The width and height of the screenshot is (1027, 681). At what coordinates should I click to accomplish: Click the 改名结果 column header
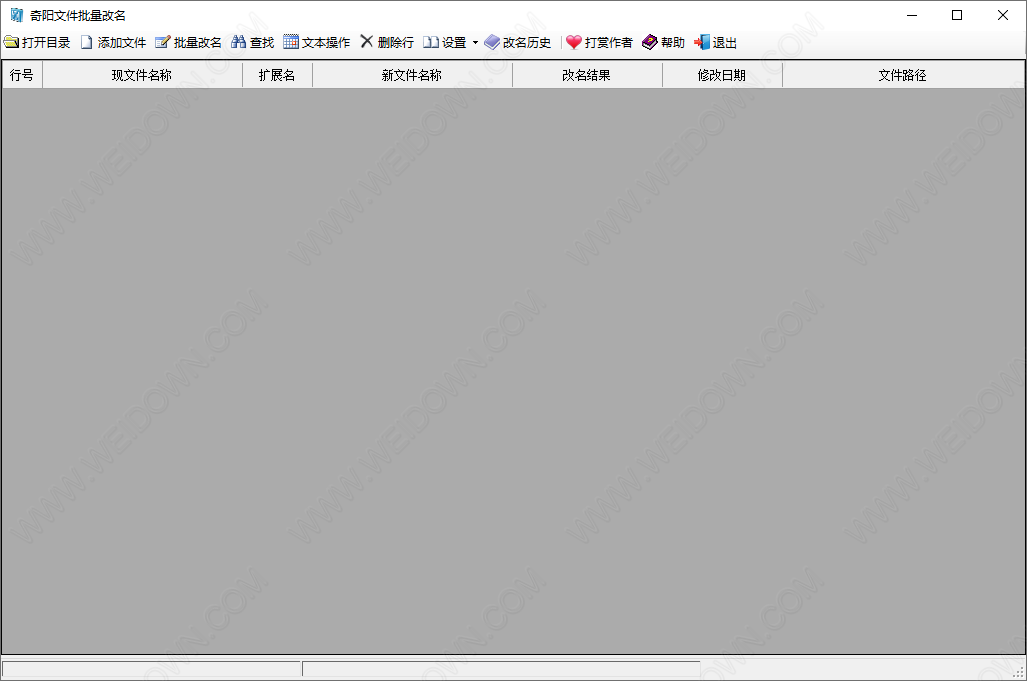point(587,75)
